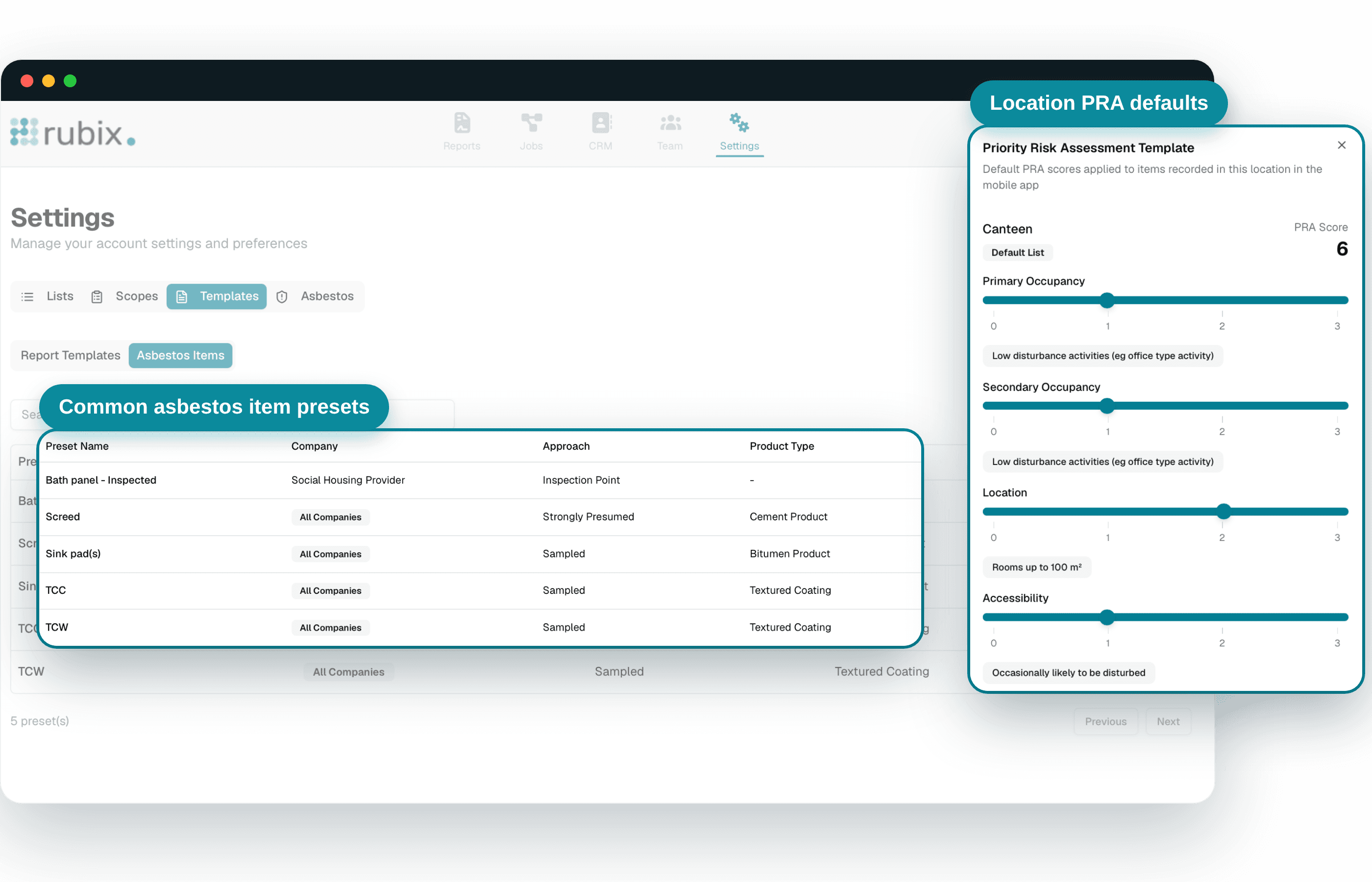Viewport: 1372px width, 882px height.
Task: Select the Asbestos Items sub-tab
Action: pyautogui.click(x=180, y=355)
